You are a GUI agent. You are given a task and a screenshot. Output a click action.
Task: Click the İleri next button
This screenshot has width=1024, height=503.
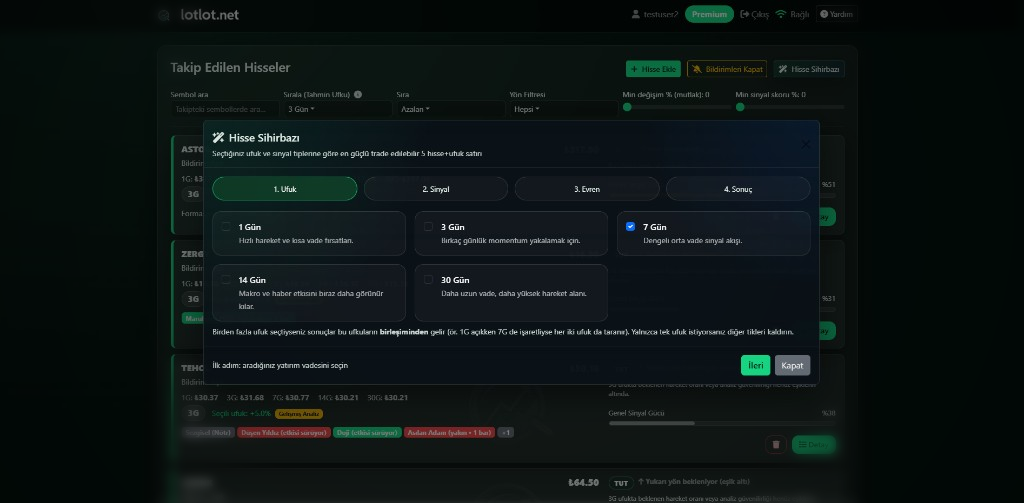point(756,365)
